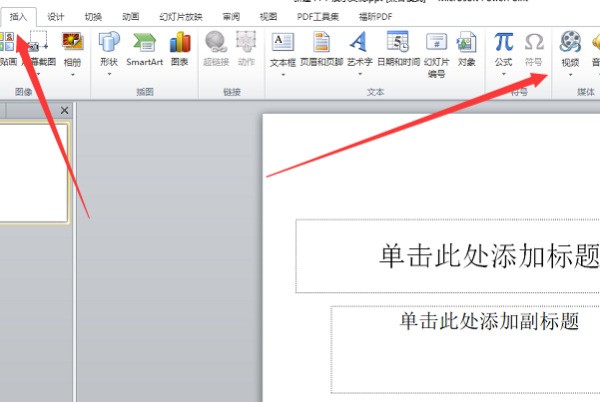Screen dimensions: 600x402
Task: Open the Shapes (形状) gallery icon
Action: [x=109, y=42]
